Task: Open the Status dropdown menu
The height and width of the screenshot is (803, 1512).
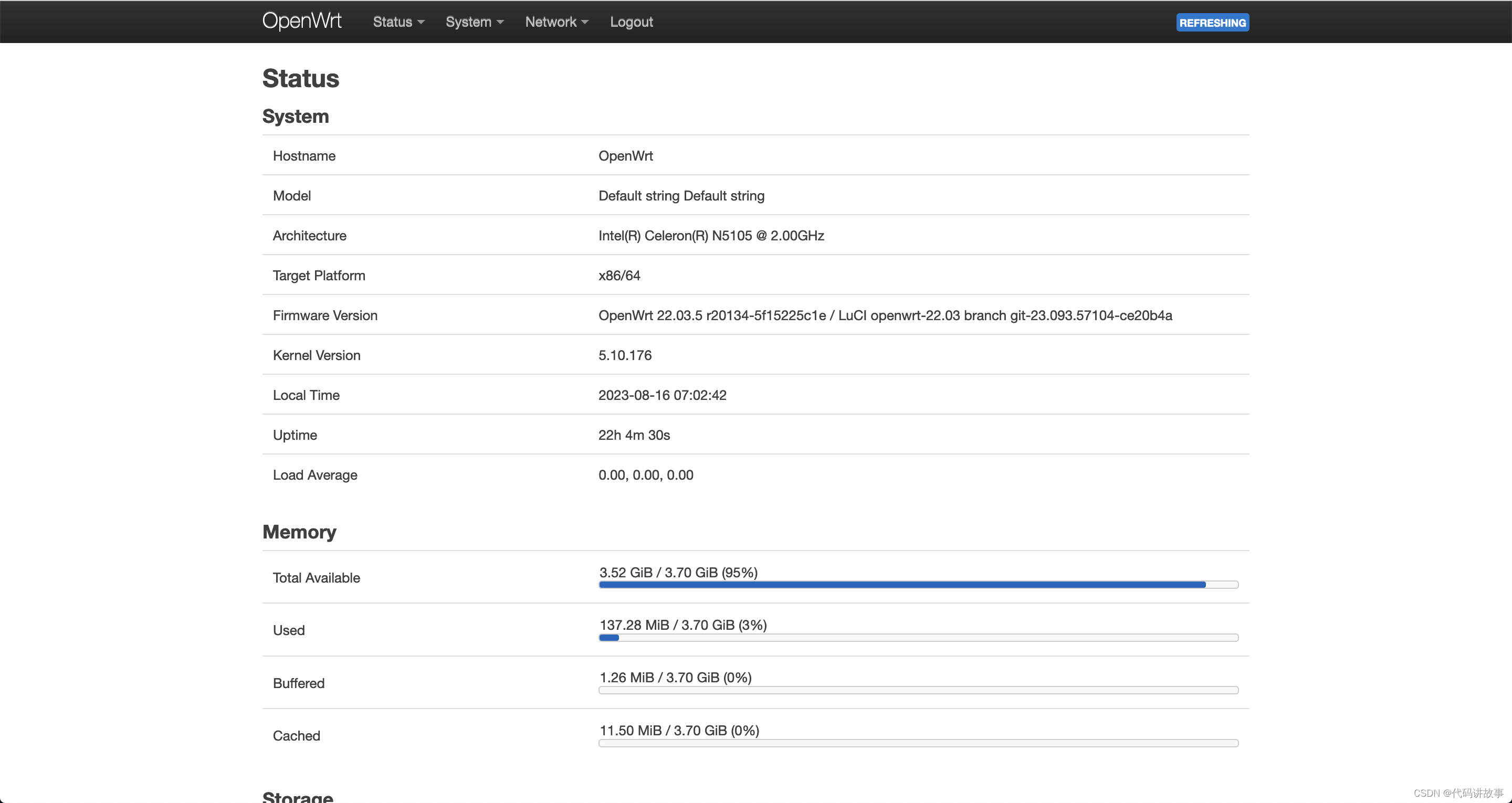Action: click(398, 22)
